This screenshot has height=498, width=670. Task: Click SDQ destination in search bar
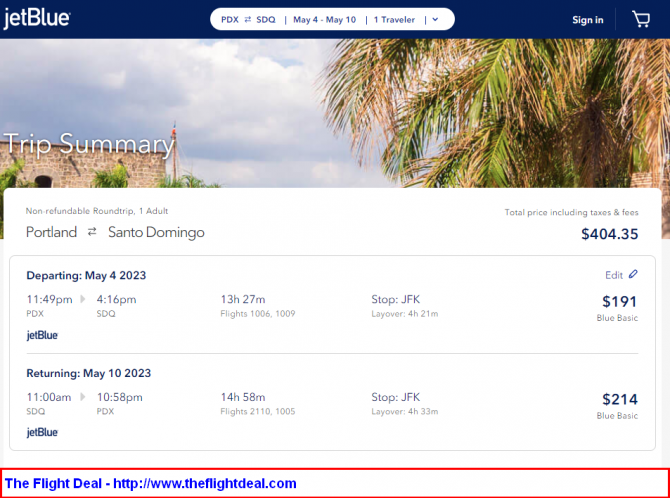[266, 20]
